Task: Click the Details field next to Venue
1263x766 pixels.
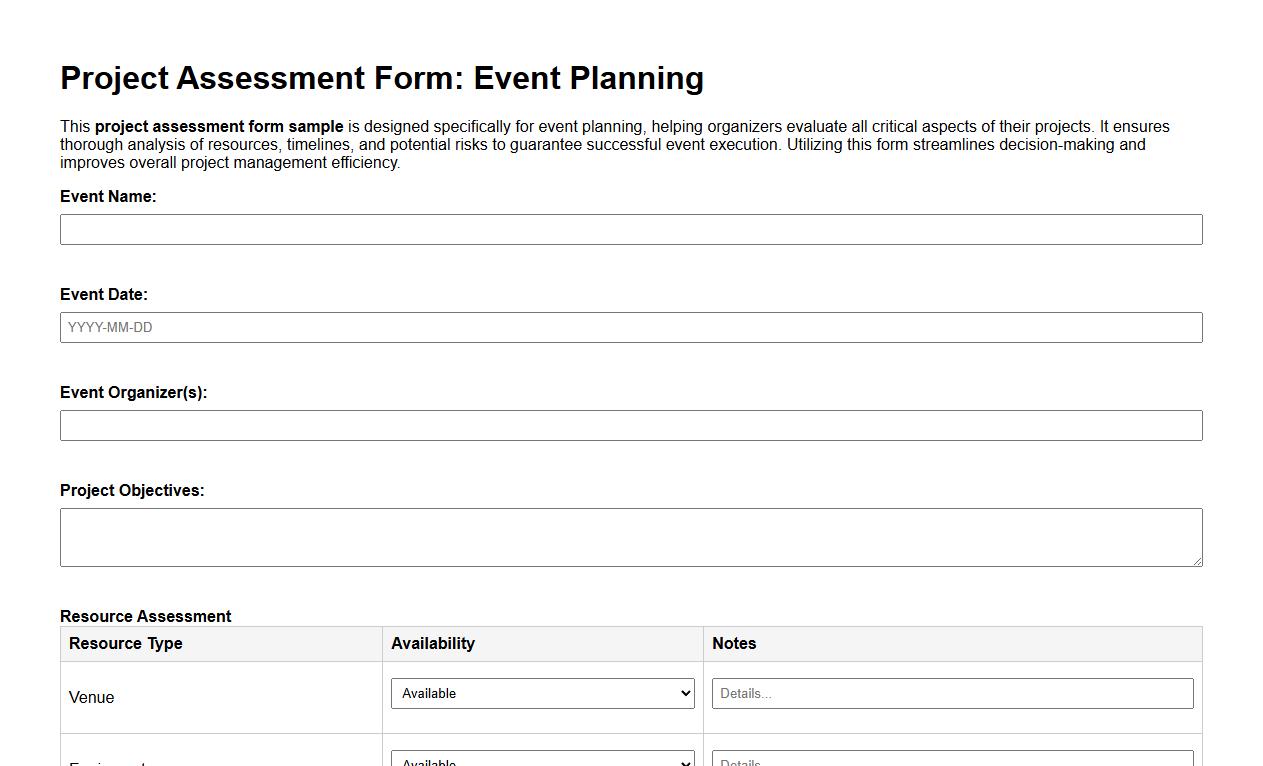Action: point(951,693)
